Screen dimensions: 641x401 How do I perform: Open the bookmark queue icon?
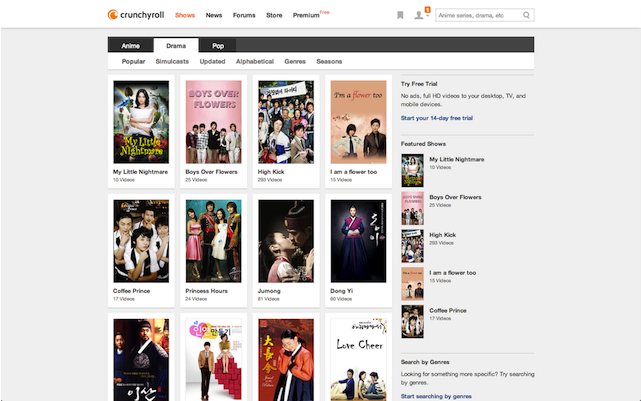(400, 15)
